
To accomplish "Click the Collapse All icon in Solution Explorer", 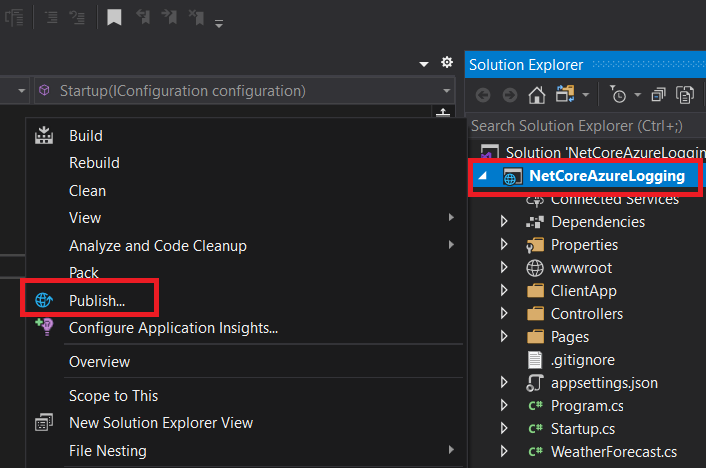I will [x=658, y=95].
